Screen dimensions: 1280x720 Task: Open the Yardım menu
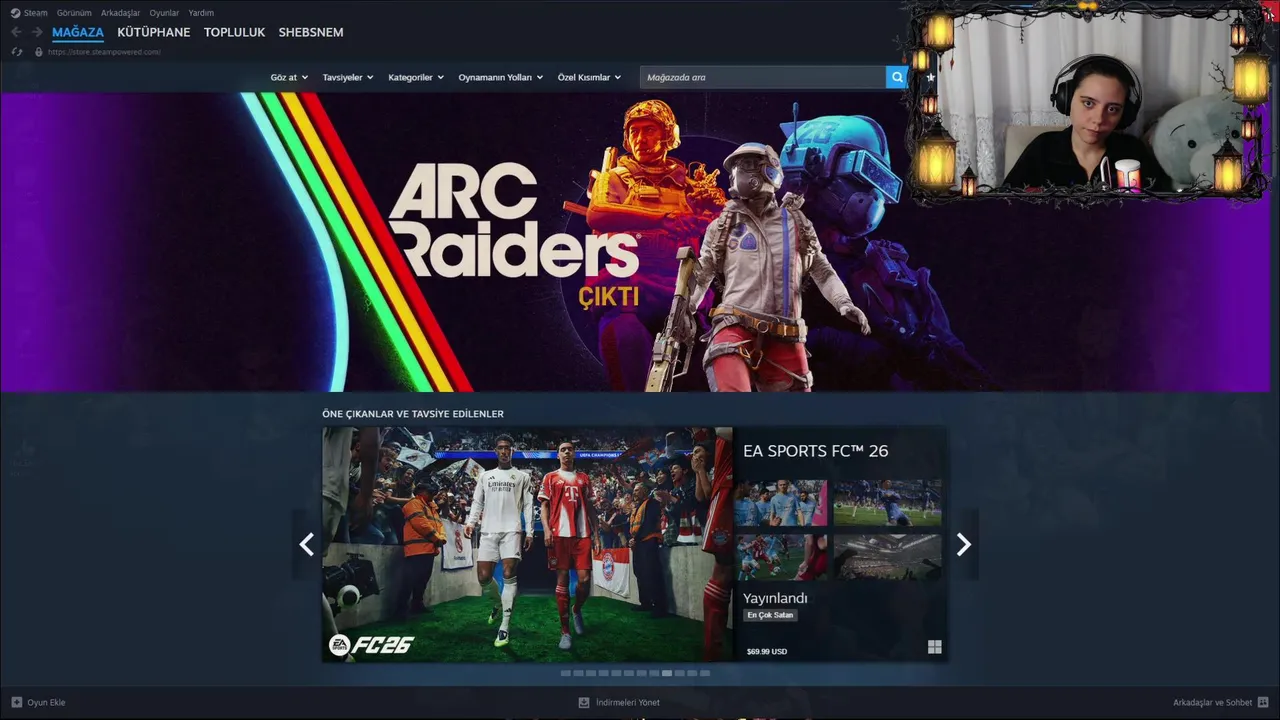201,13
